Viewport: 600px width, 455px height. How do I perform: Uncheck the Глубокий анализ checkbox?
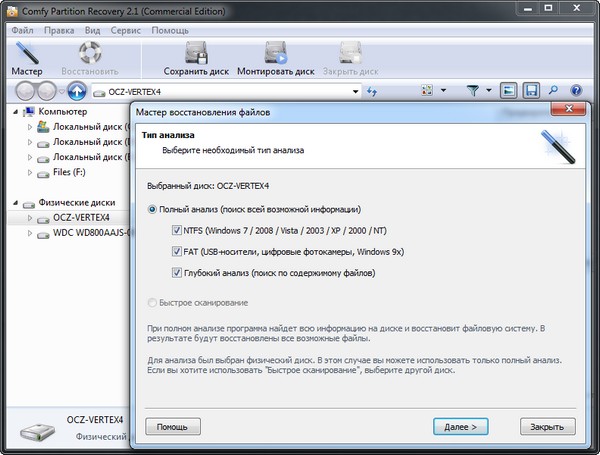176,272
